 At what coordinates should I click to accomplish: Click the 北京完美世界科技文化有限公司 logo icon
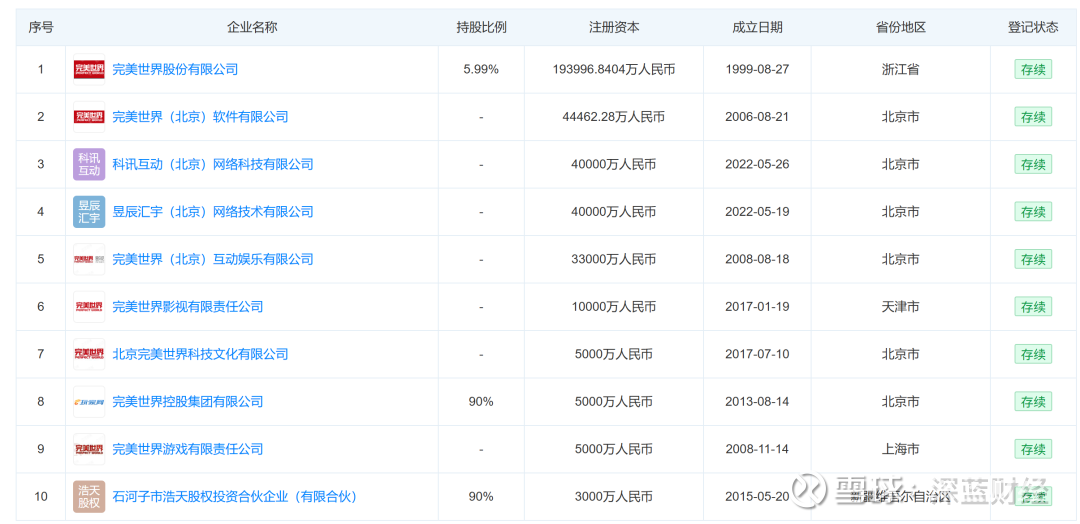(89, 354)
